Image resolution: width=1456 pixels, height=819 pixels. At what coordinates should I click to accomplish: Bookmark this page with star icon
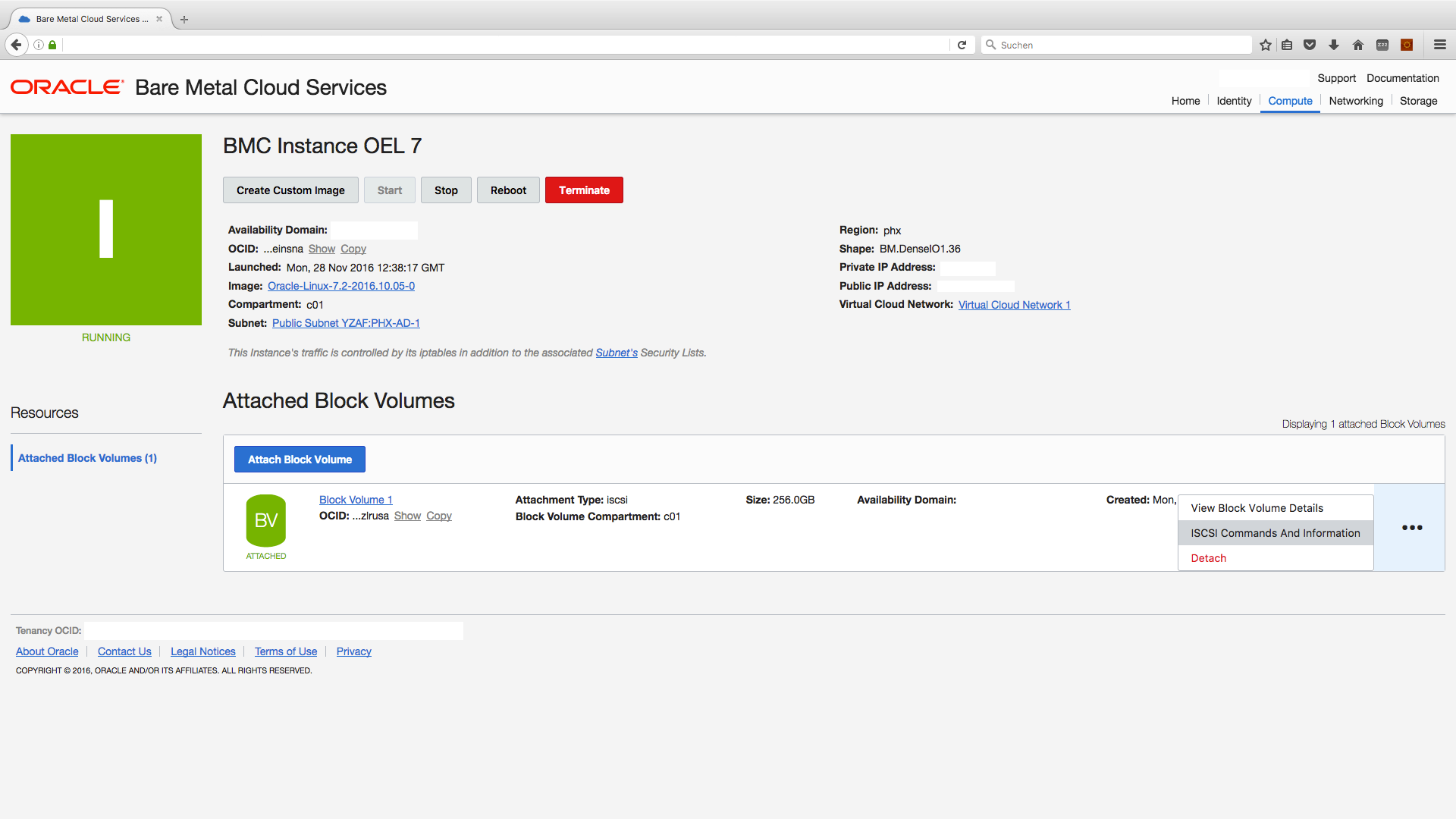[1266, 45]
